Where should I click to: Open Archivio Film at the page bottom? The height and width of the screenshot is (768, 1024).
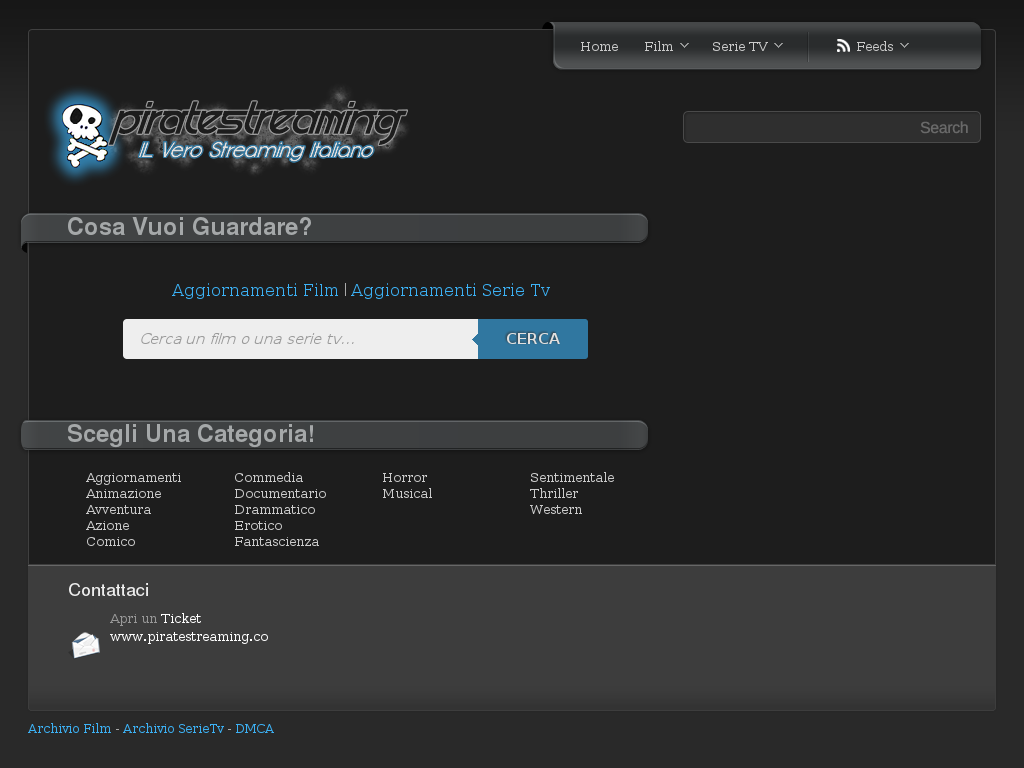69,728
